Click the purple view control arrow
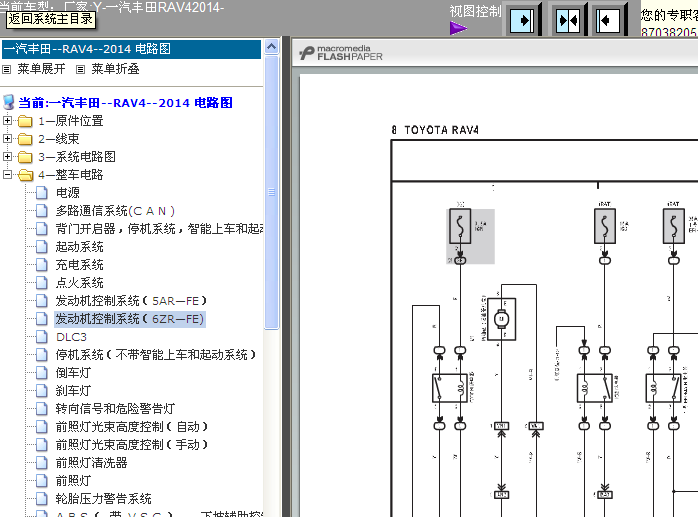698x517 pixels. pyautogui.click(x=458, y=28)
